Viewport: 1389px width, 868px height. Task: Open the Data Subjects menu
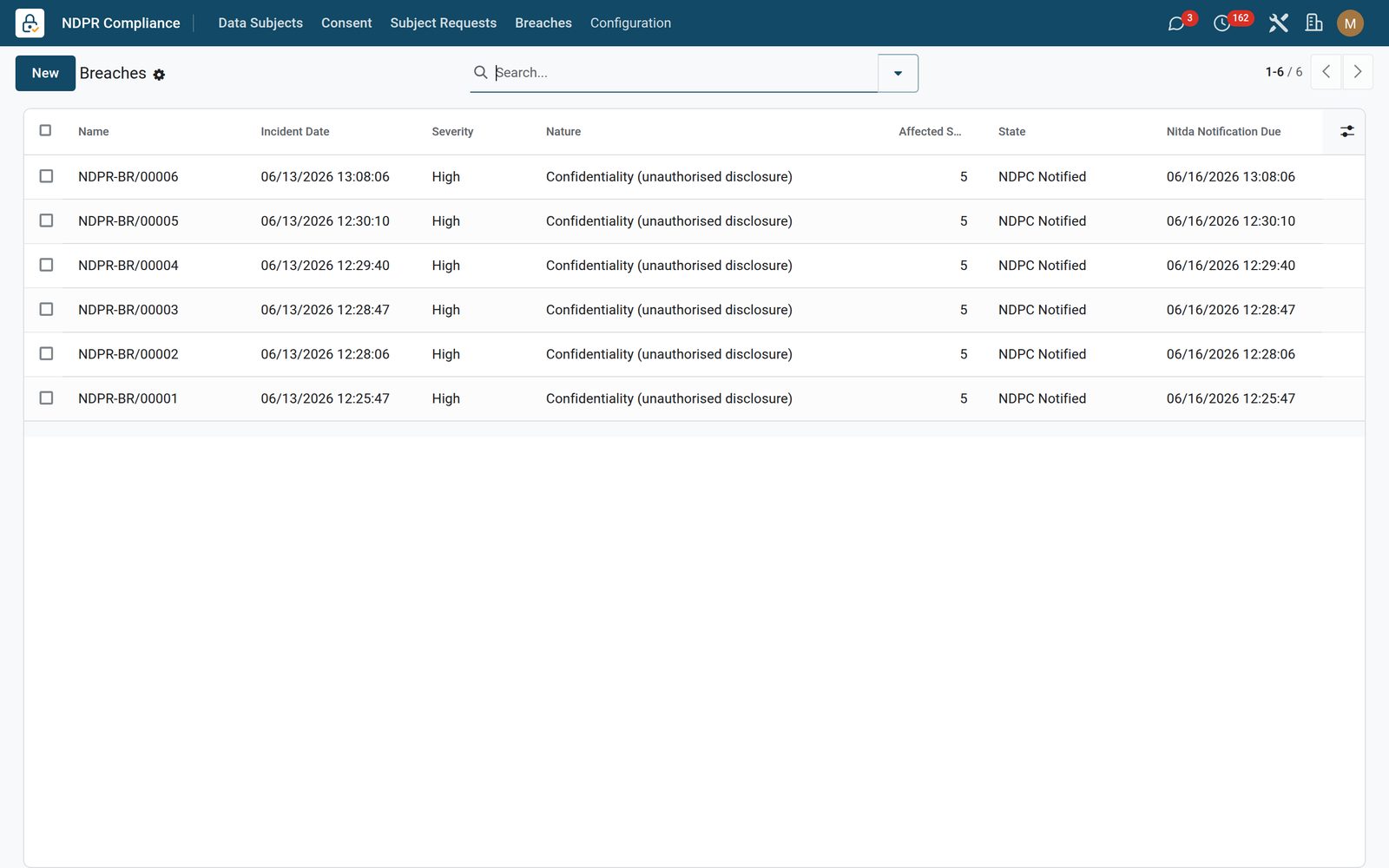point(260,23)
